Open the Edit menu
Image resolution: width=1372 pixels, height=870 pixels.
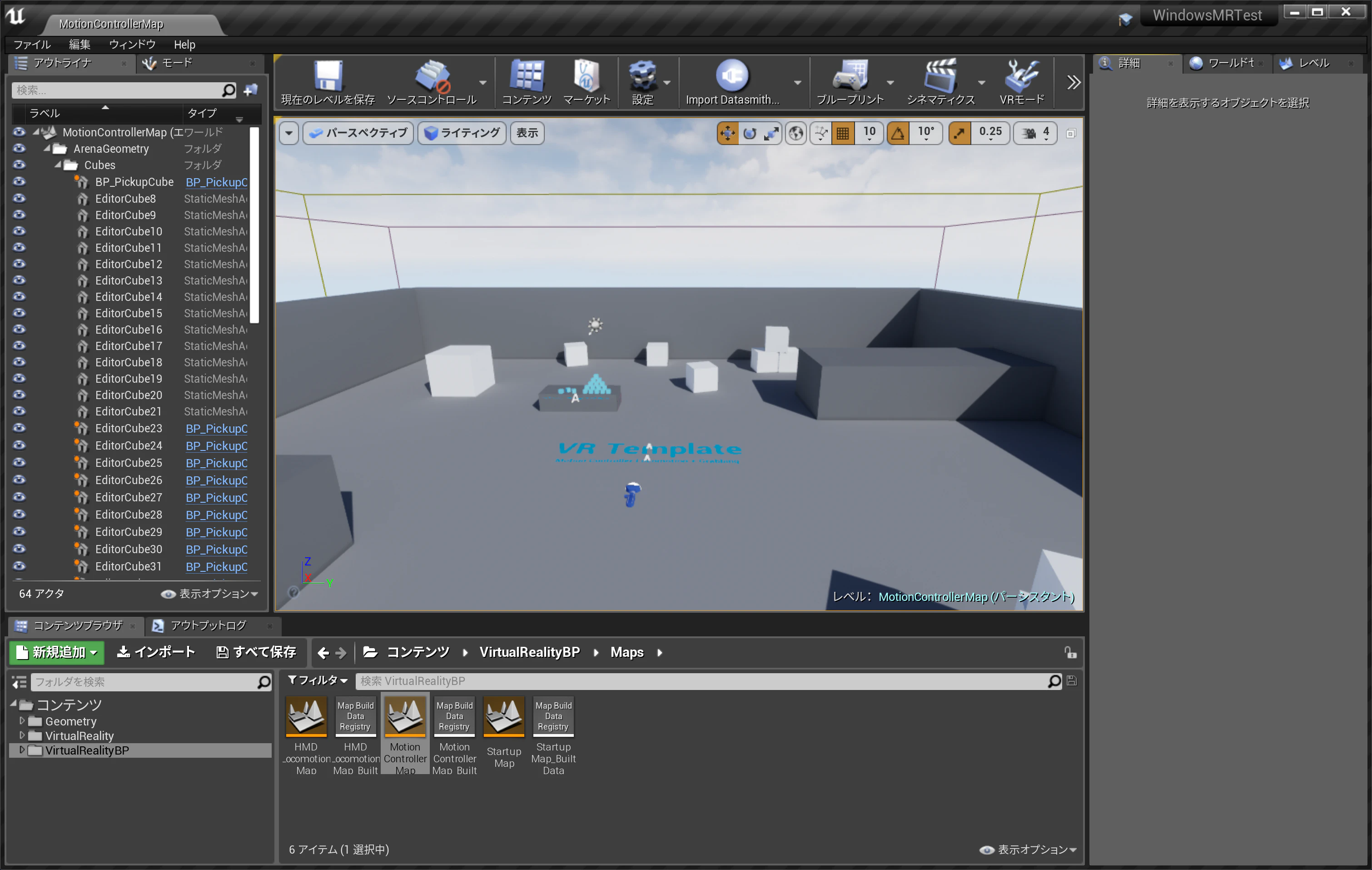[x=80, y=45]
